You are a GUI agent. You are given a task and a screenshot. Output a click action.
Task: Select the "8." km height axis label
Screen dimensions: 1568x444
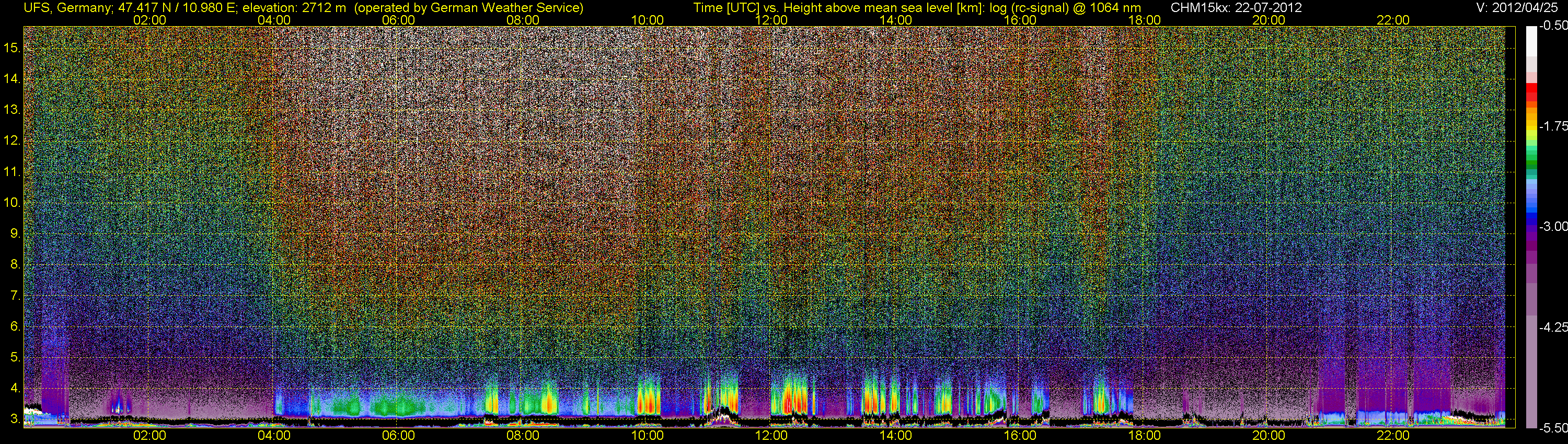click(15, 265)
